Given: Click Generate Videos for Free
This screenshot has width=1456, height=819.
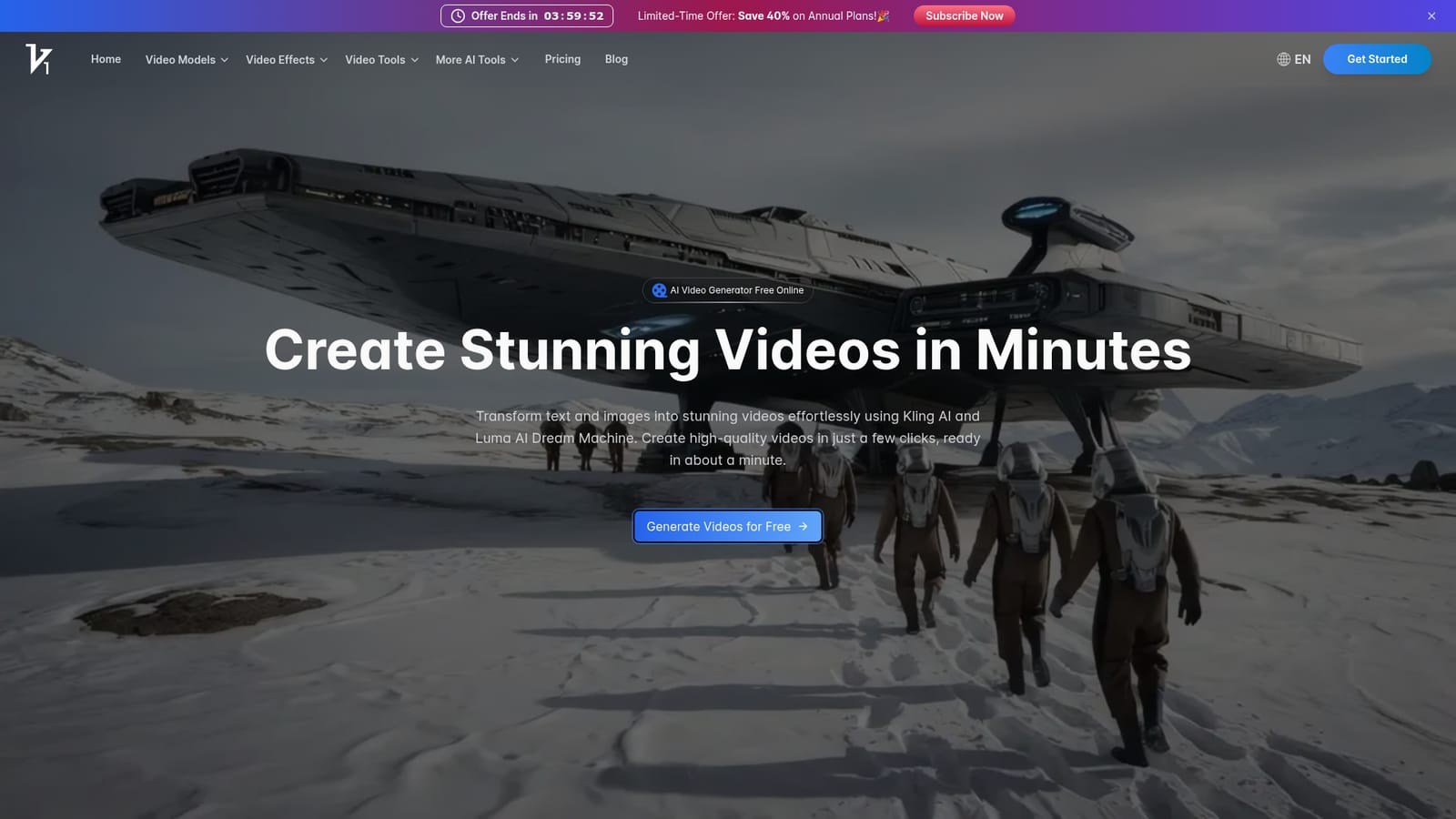Looking at the screenshot, I should point(728,526).
